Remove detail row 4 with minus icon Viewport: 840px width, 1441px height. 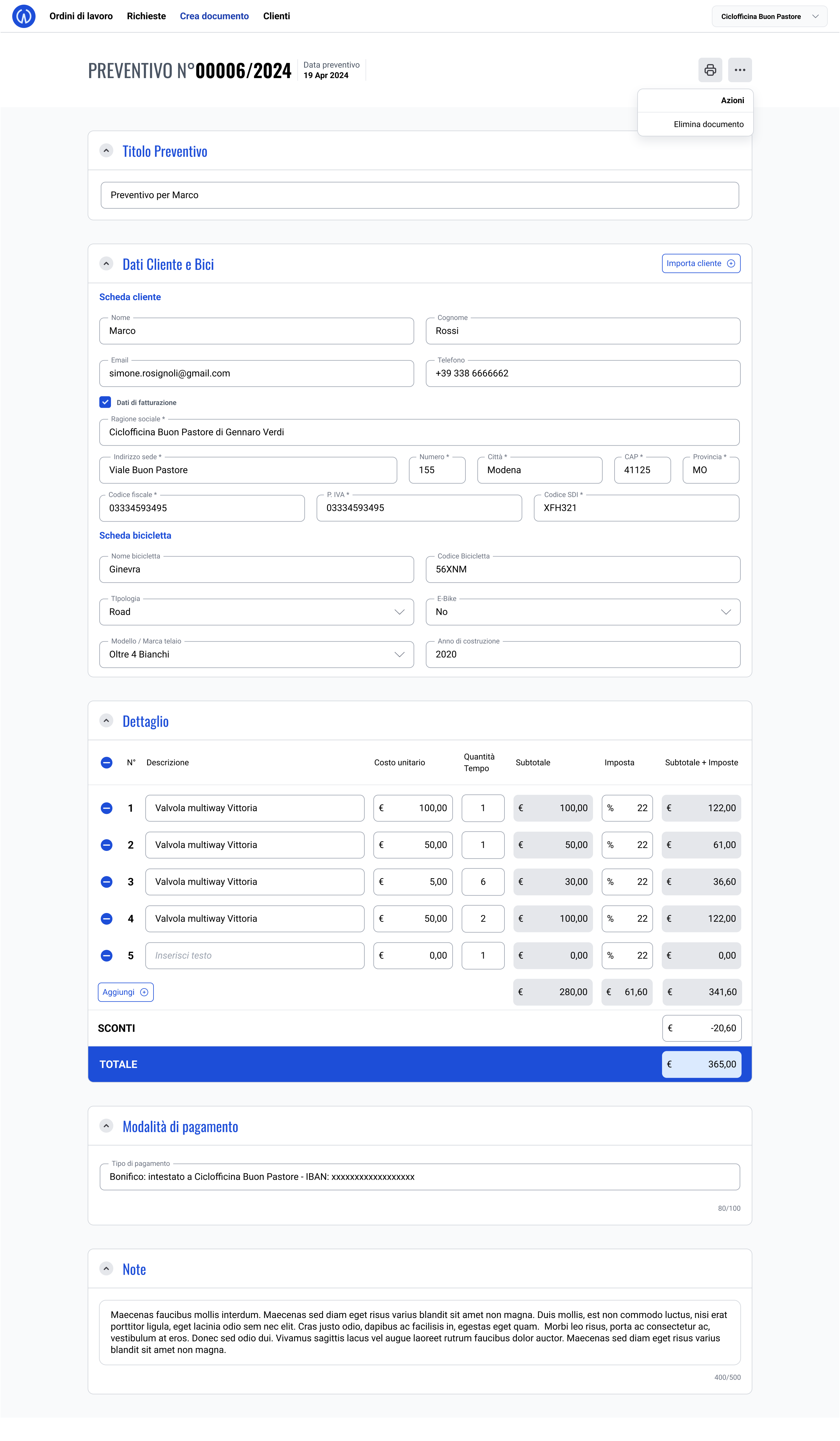point(106,918)
